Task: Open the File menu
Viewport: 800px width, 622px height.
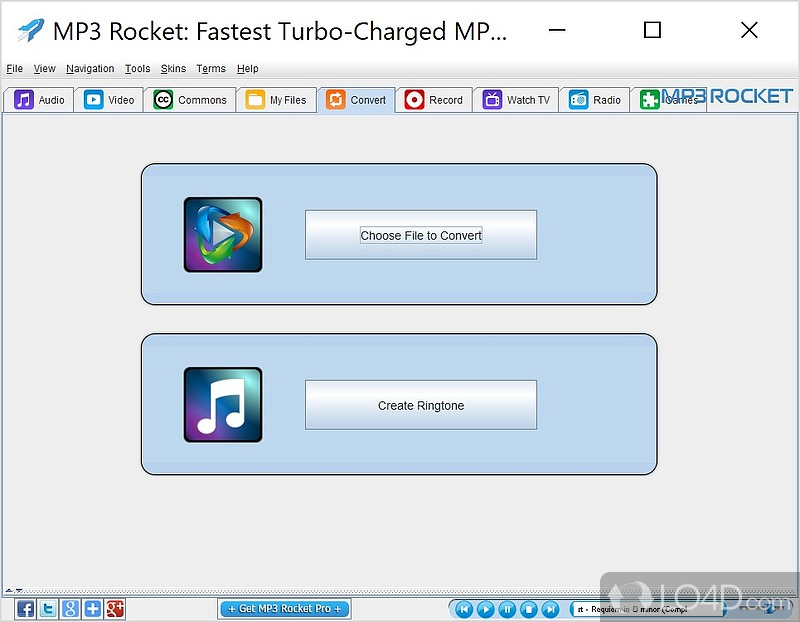Action: click(x=14, y=68)
